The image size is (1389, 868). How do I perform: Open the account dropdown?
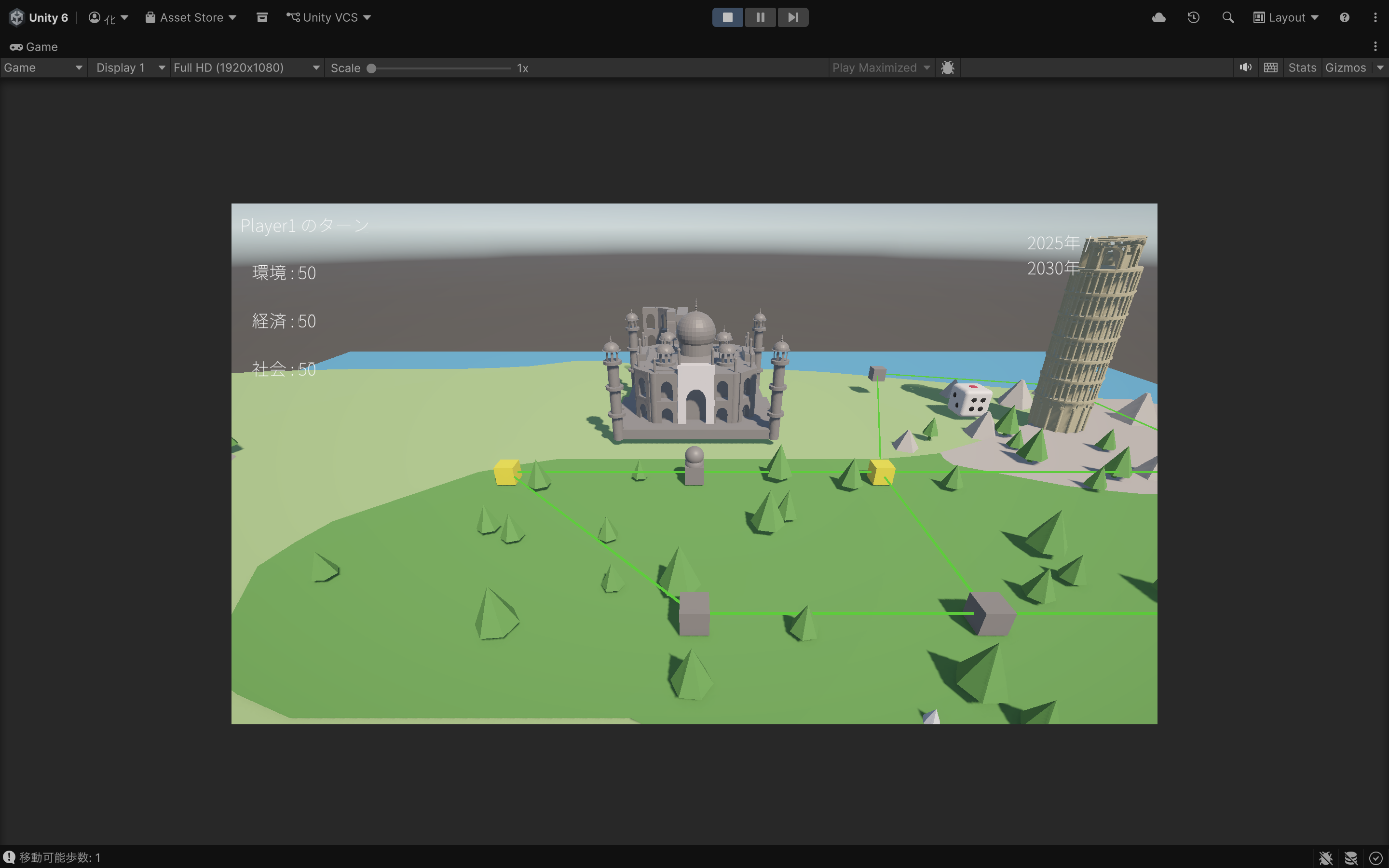[108, 17]
